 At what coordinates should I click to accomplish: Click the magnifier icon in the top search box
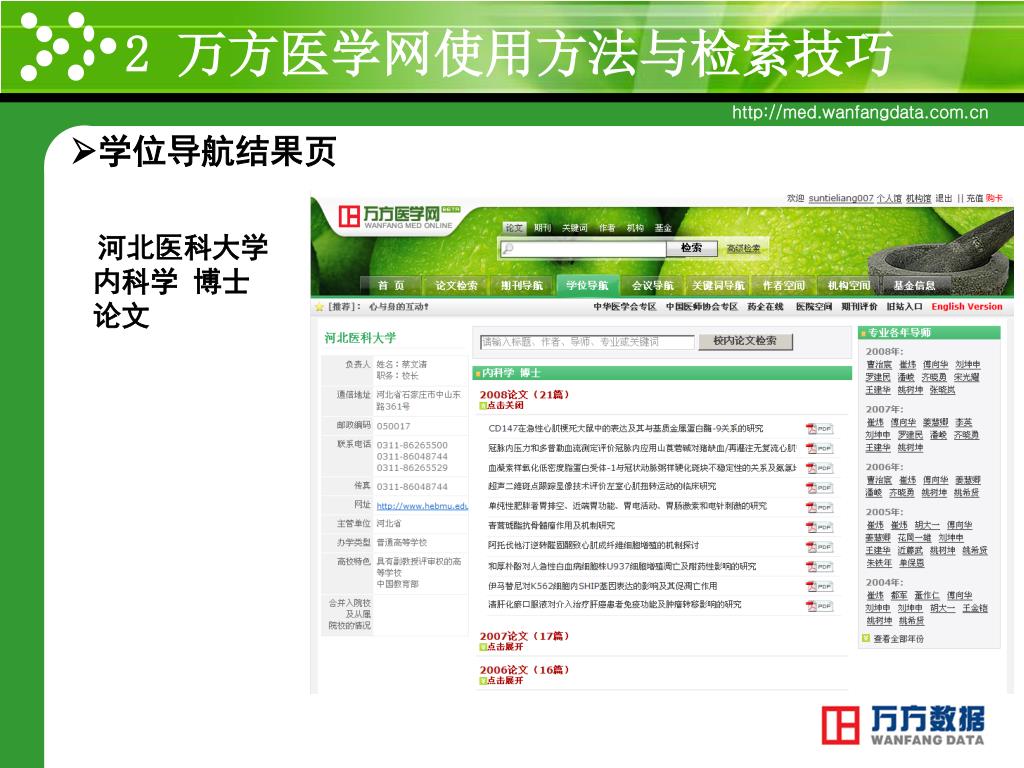[x=509, y=248]
